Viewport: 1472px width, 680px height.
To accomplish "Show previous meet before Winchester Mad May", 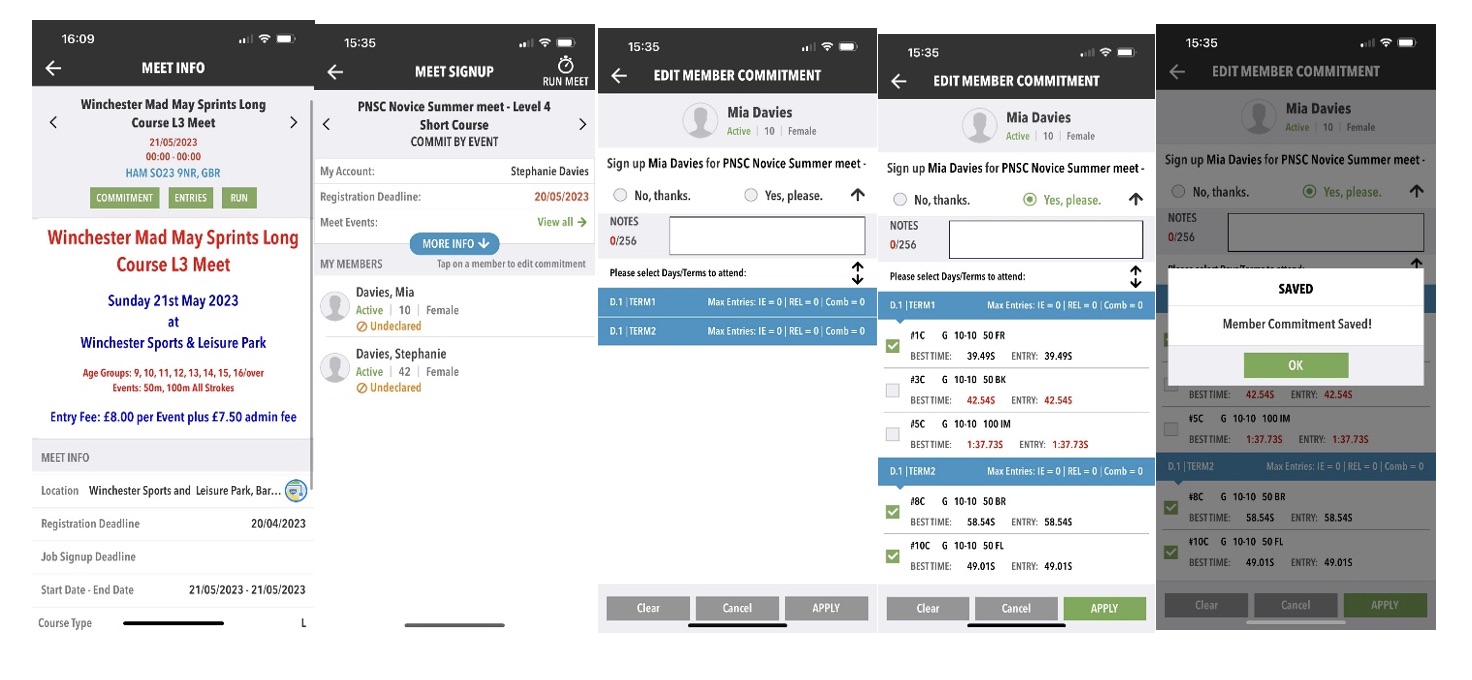I will 53,123.
